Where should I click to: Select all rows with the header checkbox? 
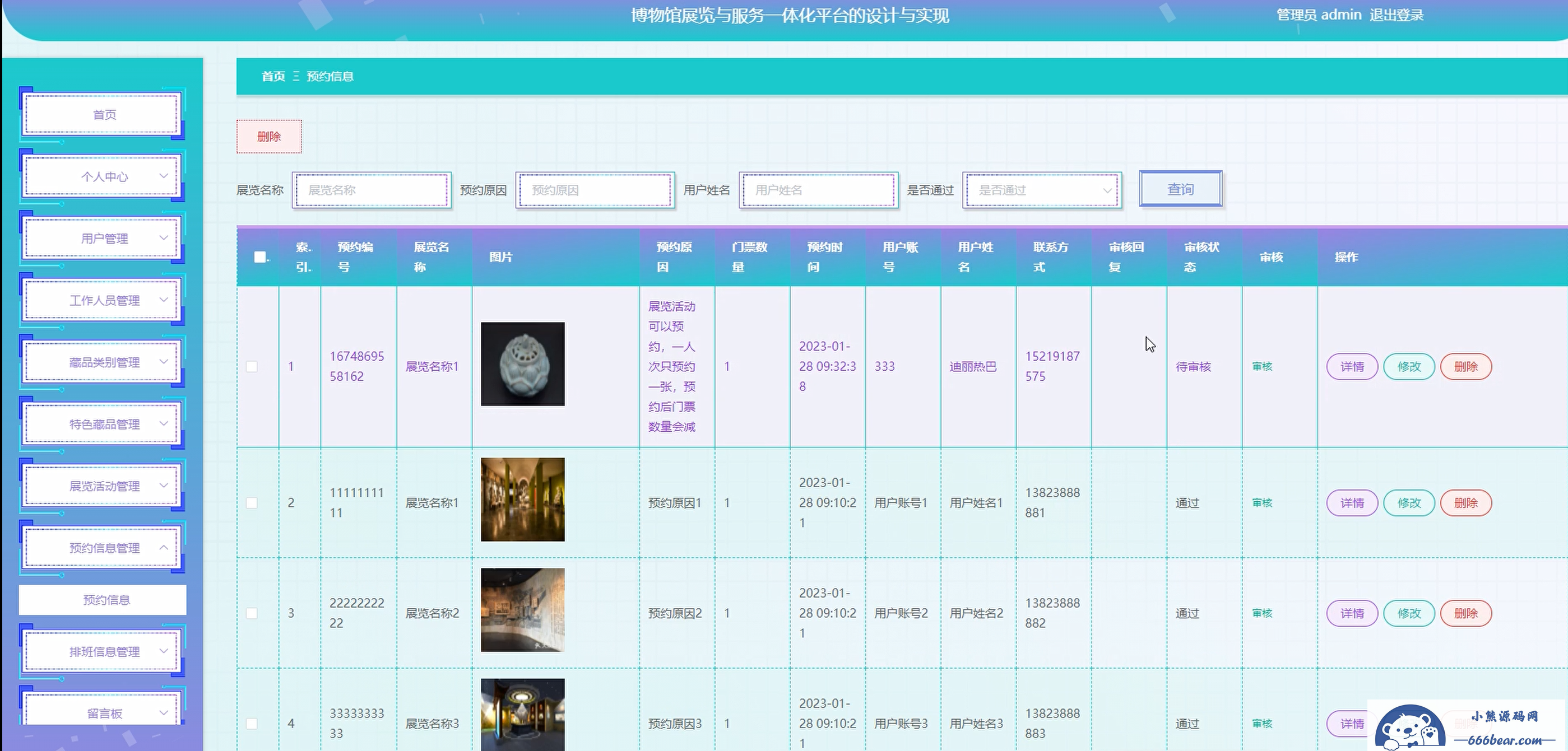click(x=260, y=257)
